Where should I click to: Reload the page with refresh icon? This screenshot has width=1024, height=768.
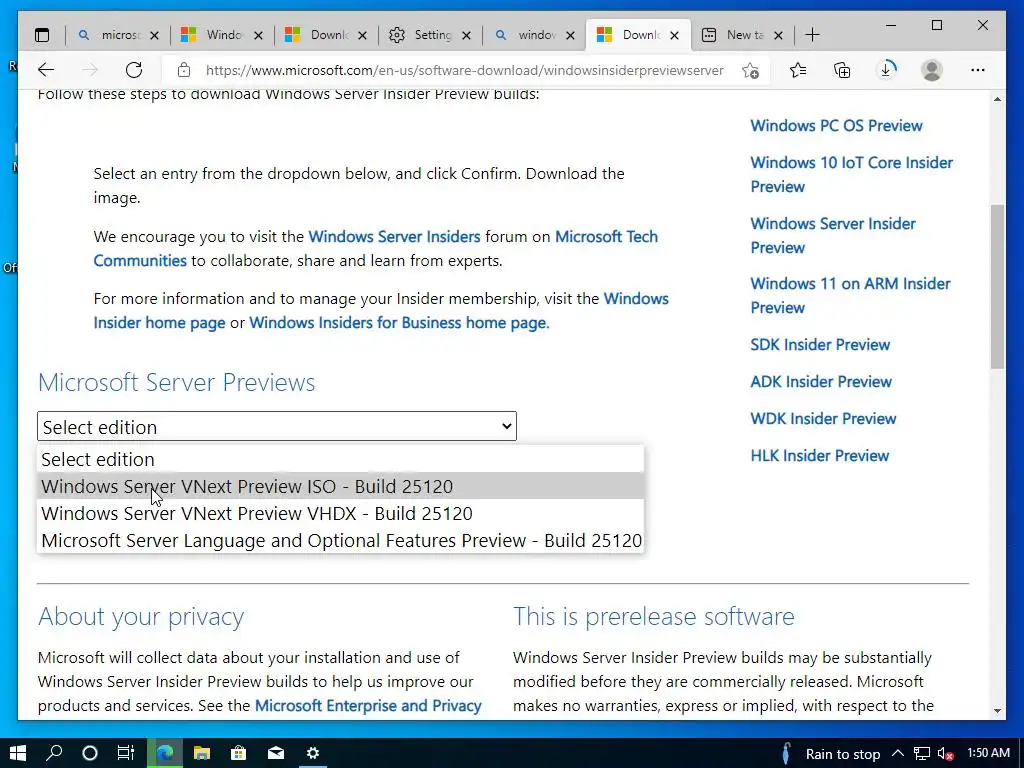tap(134, 70)
